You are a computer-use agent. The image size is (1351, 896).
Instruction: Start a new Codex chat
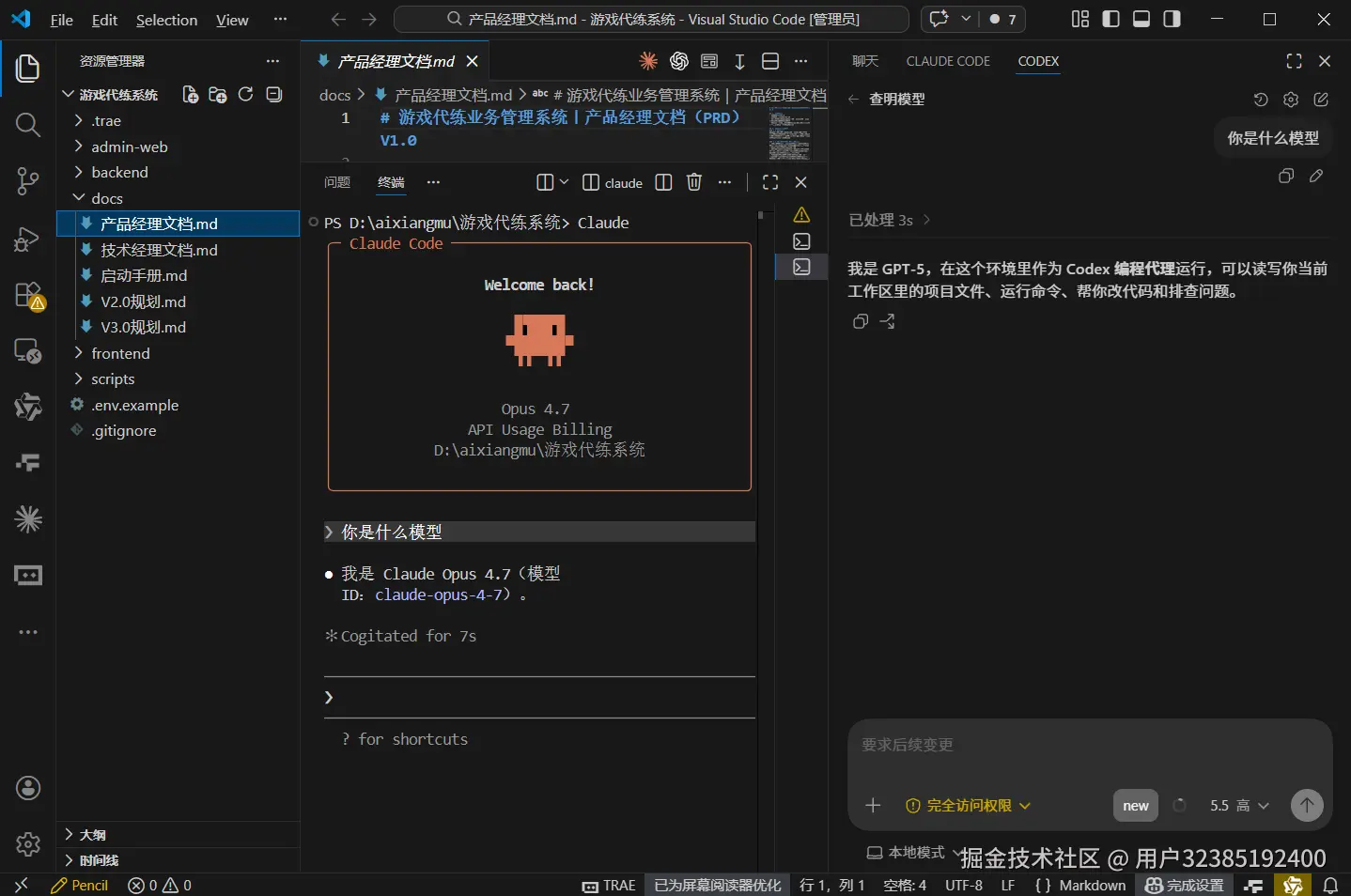1321,100
